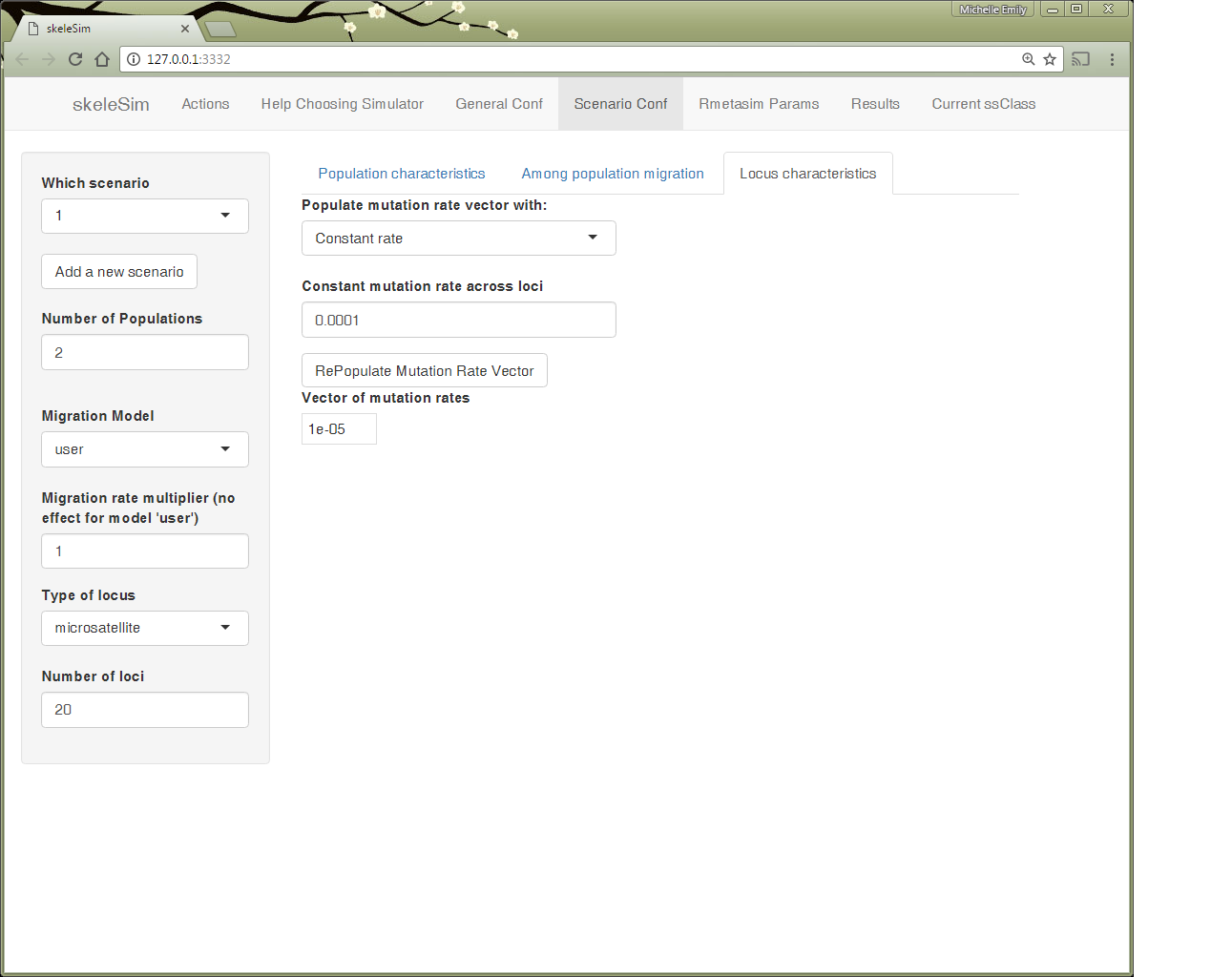Maximize the browser window
Viewport: 1232px width, 977px height.
(1076, 10)
